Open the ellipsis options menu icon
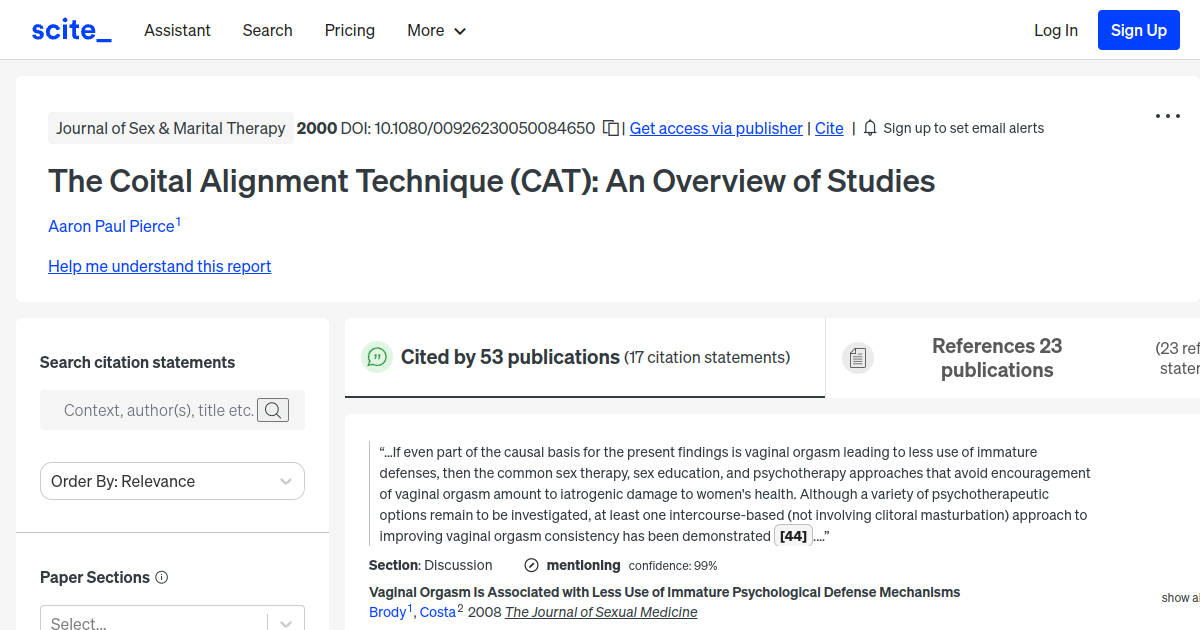The width and height of the screenshot is (1200, 630). [1167, 116]
